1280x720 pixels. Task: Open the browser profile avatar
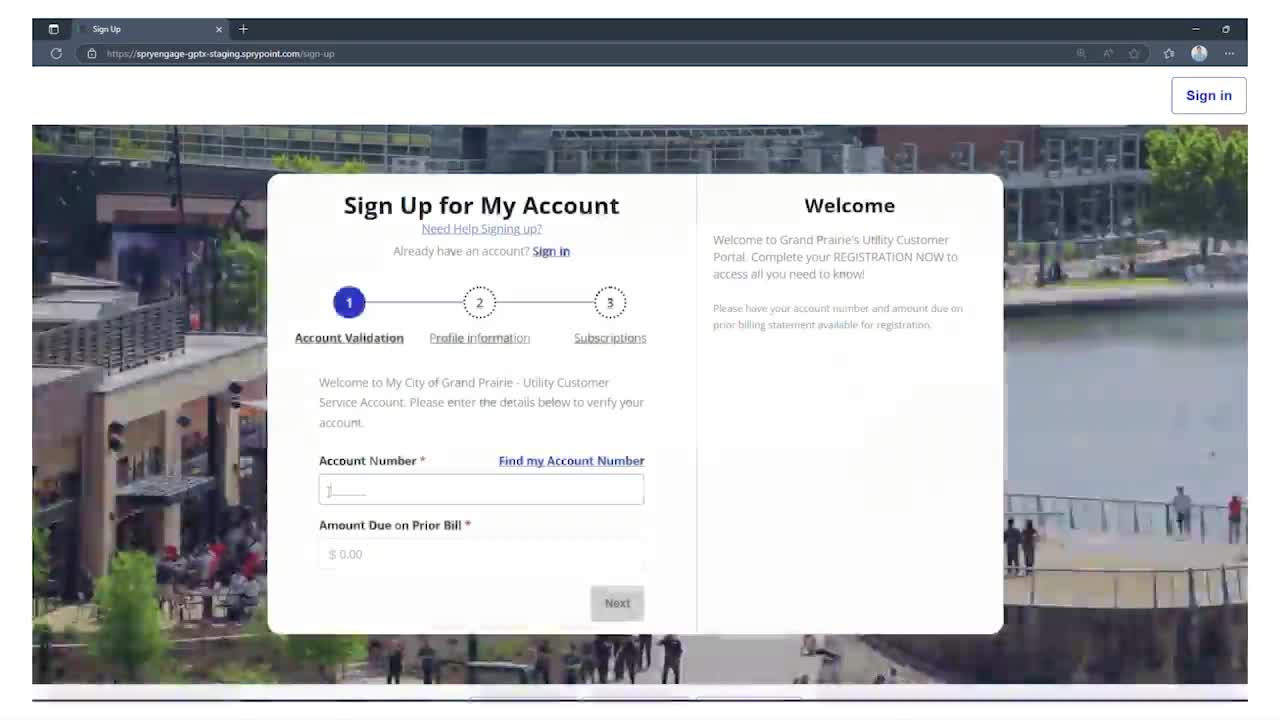(x=1199, y=54)
